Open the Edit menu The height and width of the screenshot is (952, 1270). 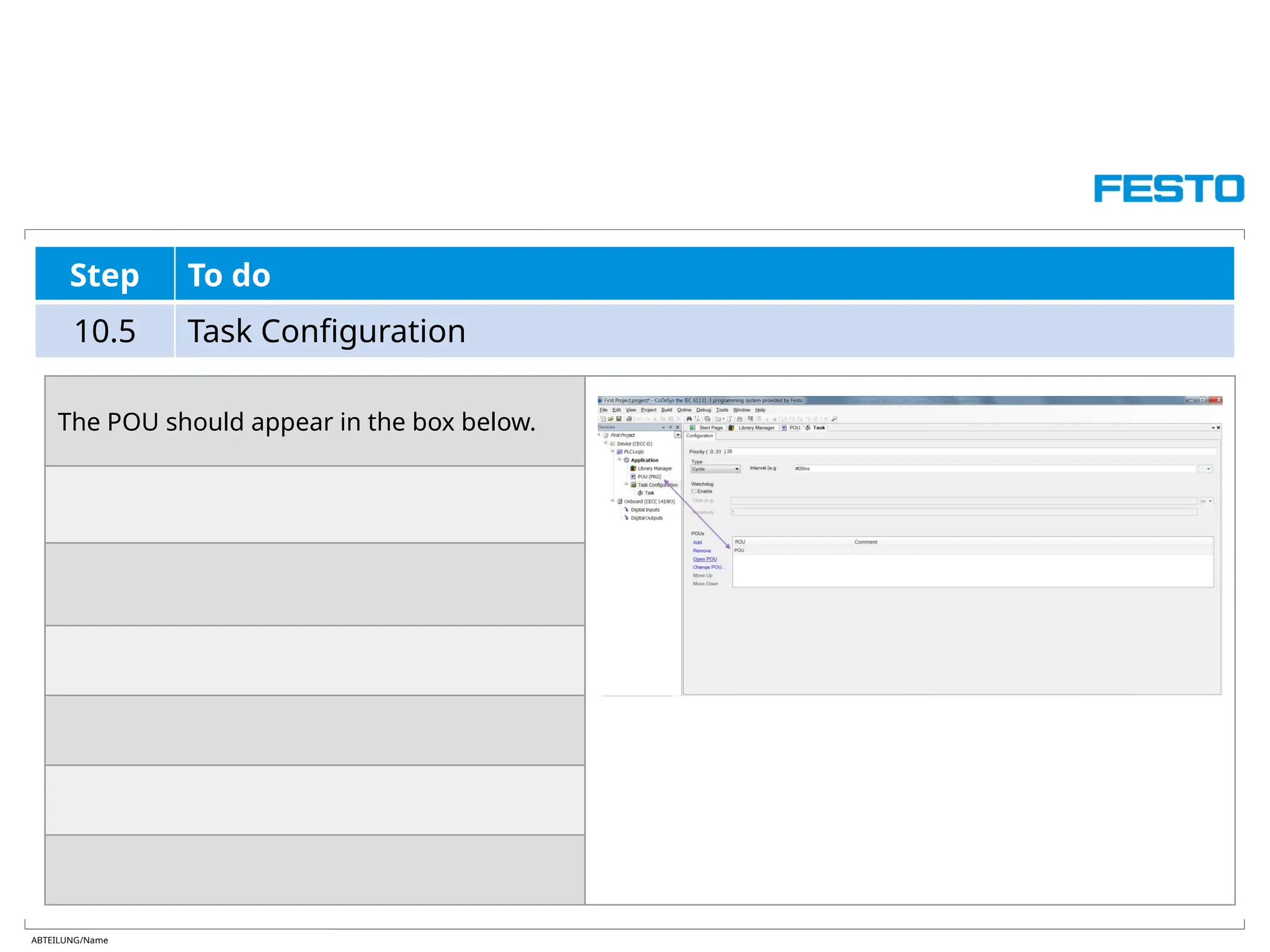[x=616, y=410]
